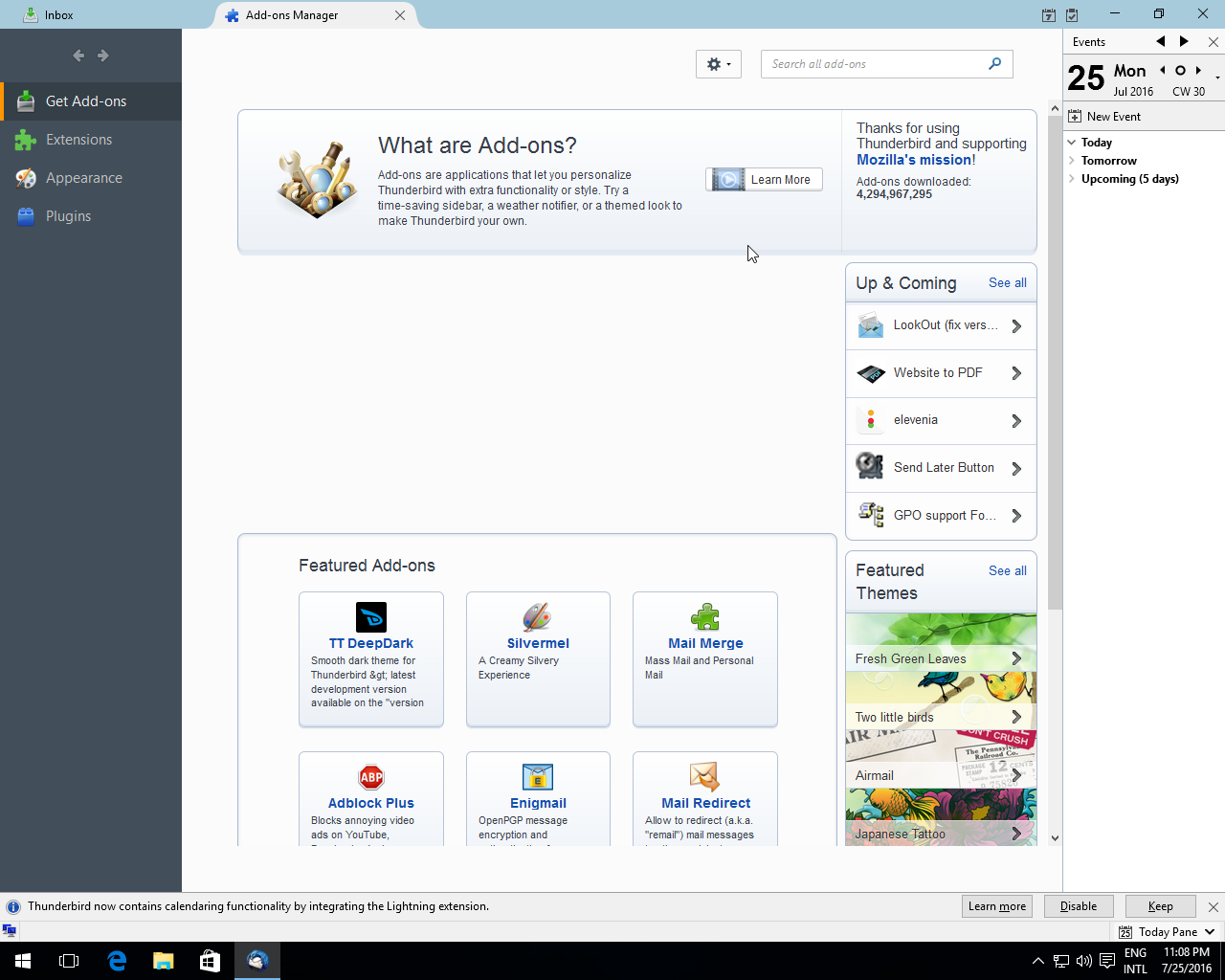This screenshot has height=980, width=1225.
Task: Open the Tasks tab toolbar icon
Action: 1072,15
